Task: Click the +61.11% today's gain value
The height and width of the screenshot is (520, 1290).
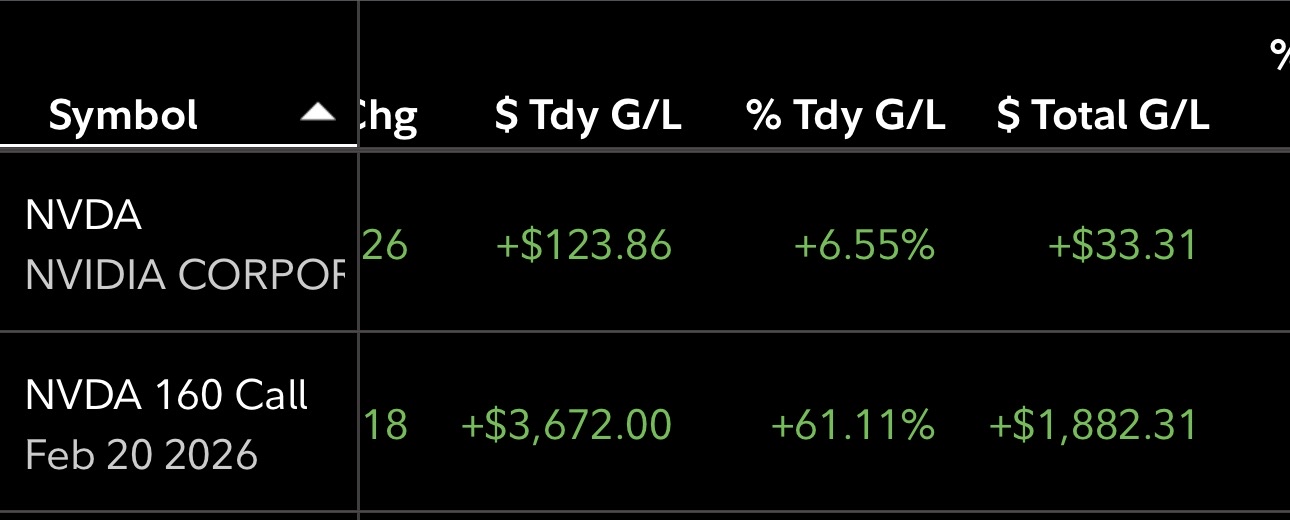Action: 853,425
